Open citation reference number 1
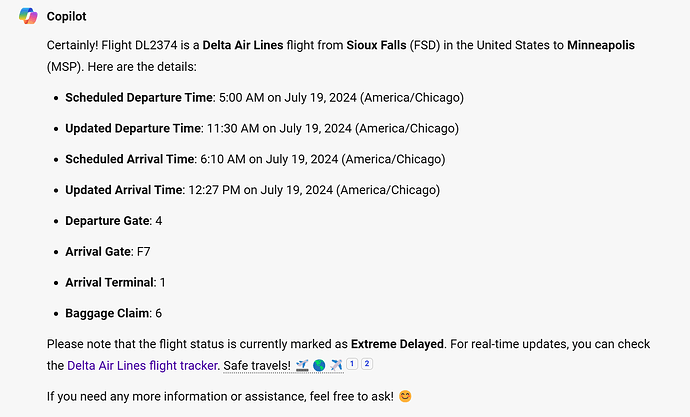 352,364
